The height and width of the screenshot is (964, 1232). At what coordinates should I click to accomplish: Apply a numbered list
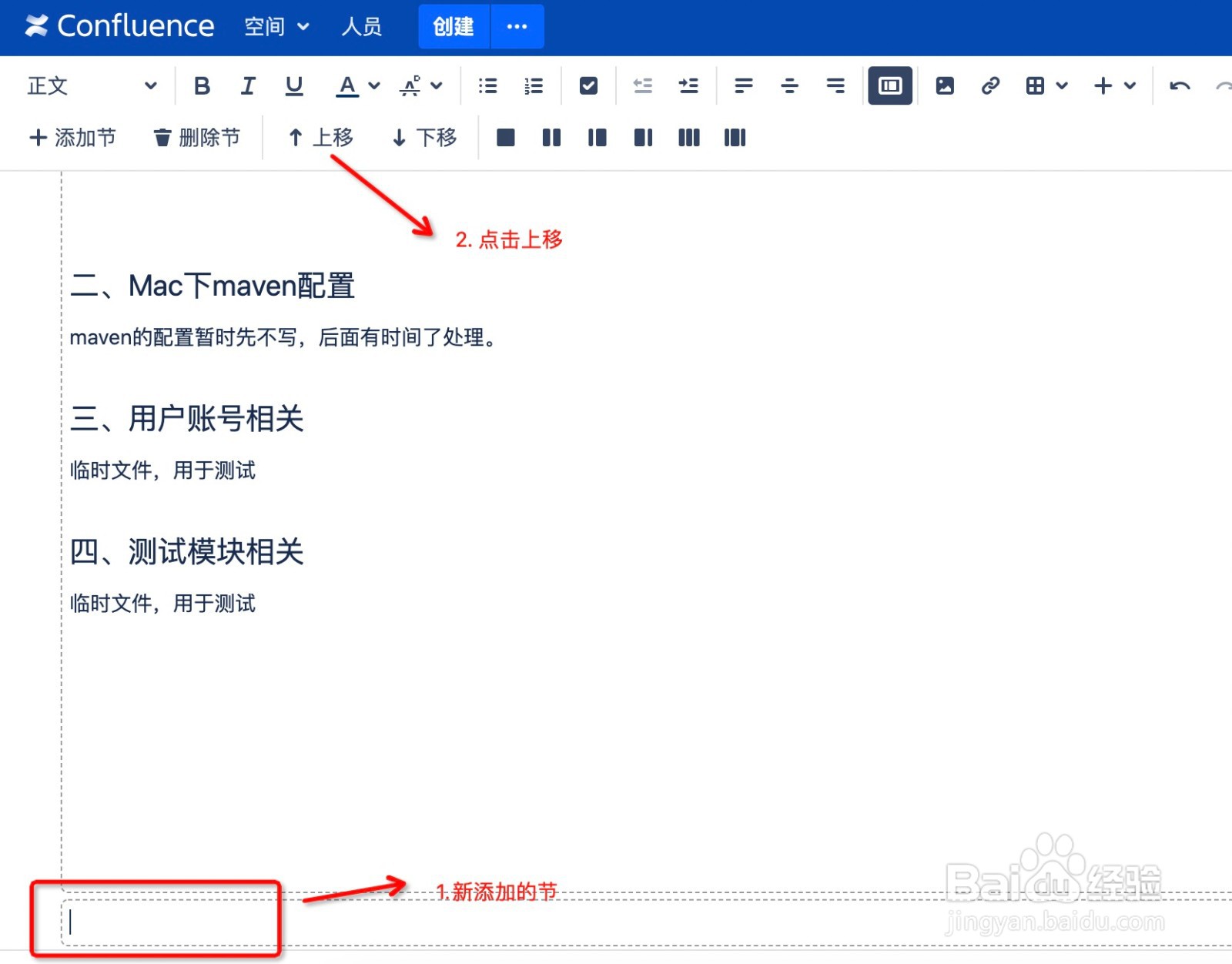pyautogui.click(x=534, y=85)
